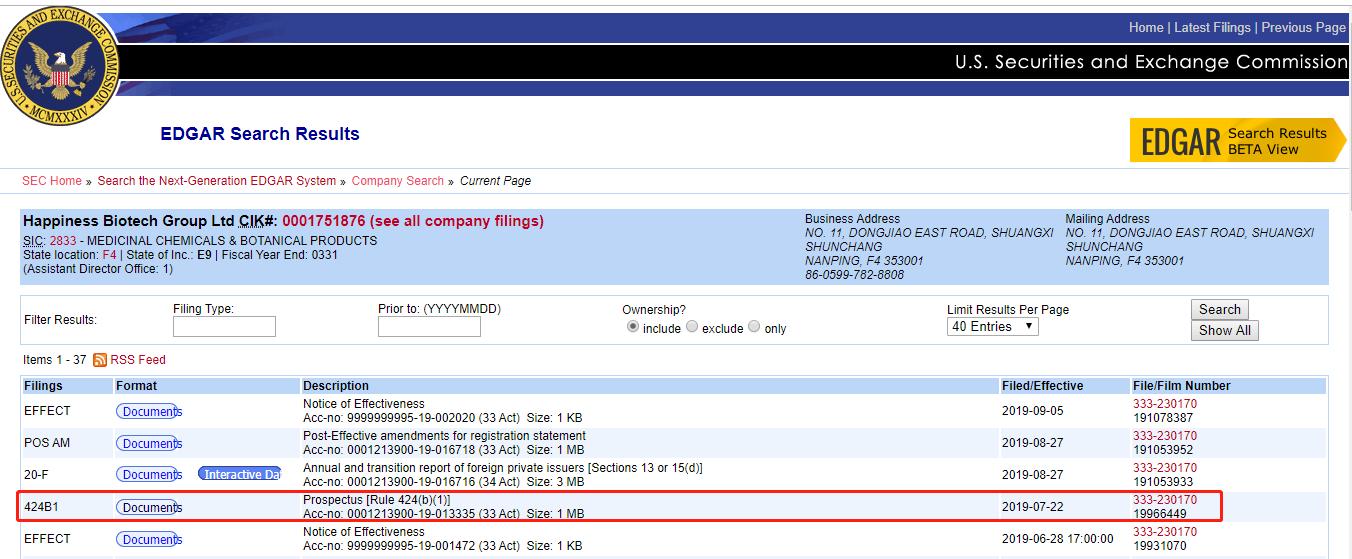Open Documents for POS AM filing
Viewport: 1352px width, 559px height.
(149, 443)
